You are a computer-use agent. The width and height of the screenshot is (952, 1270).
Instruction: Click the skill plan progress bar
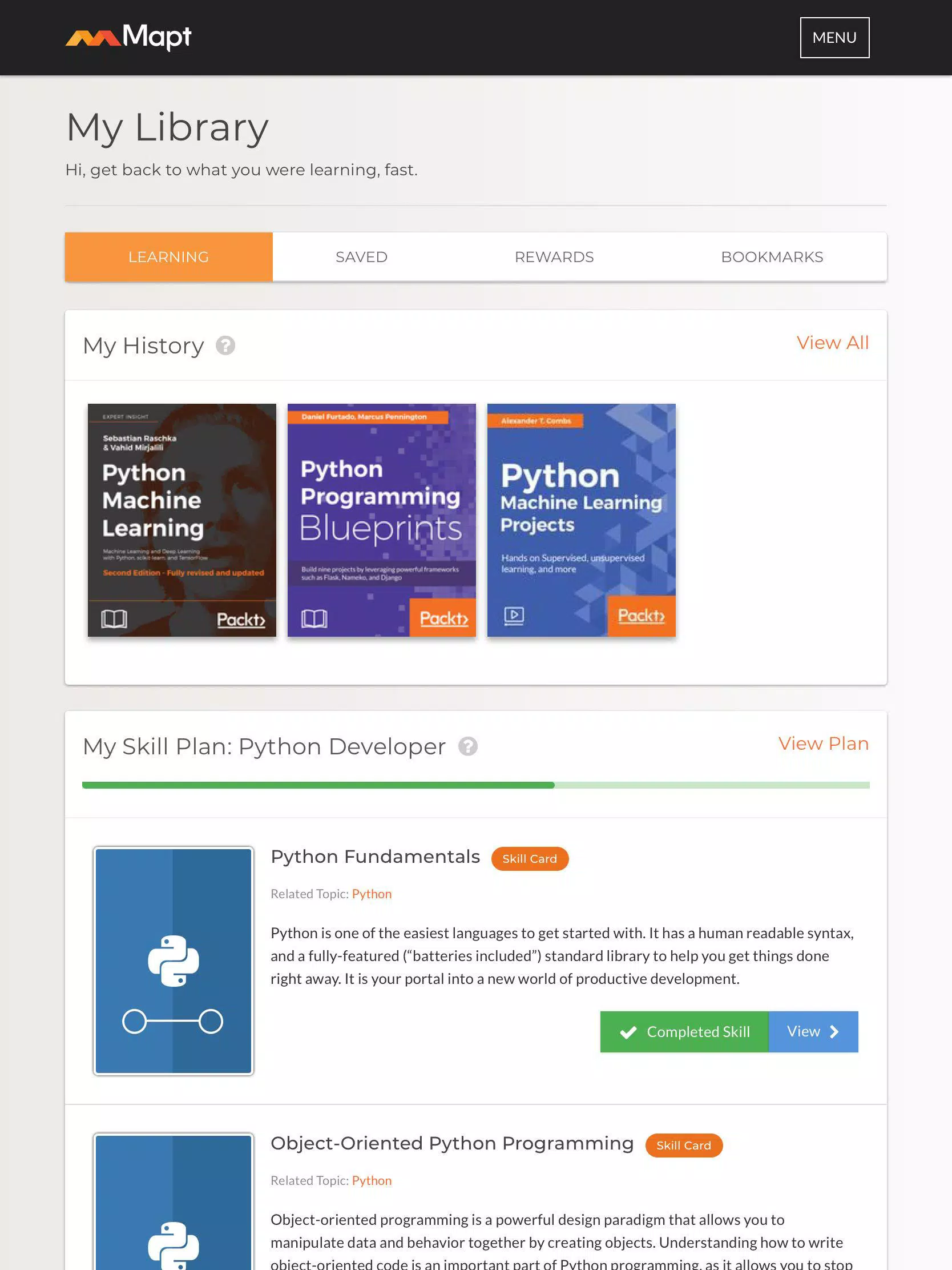pos(475,785)
